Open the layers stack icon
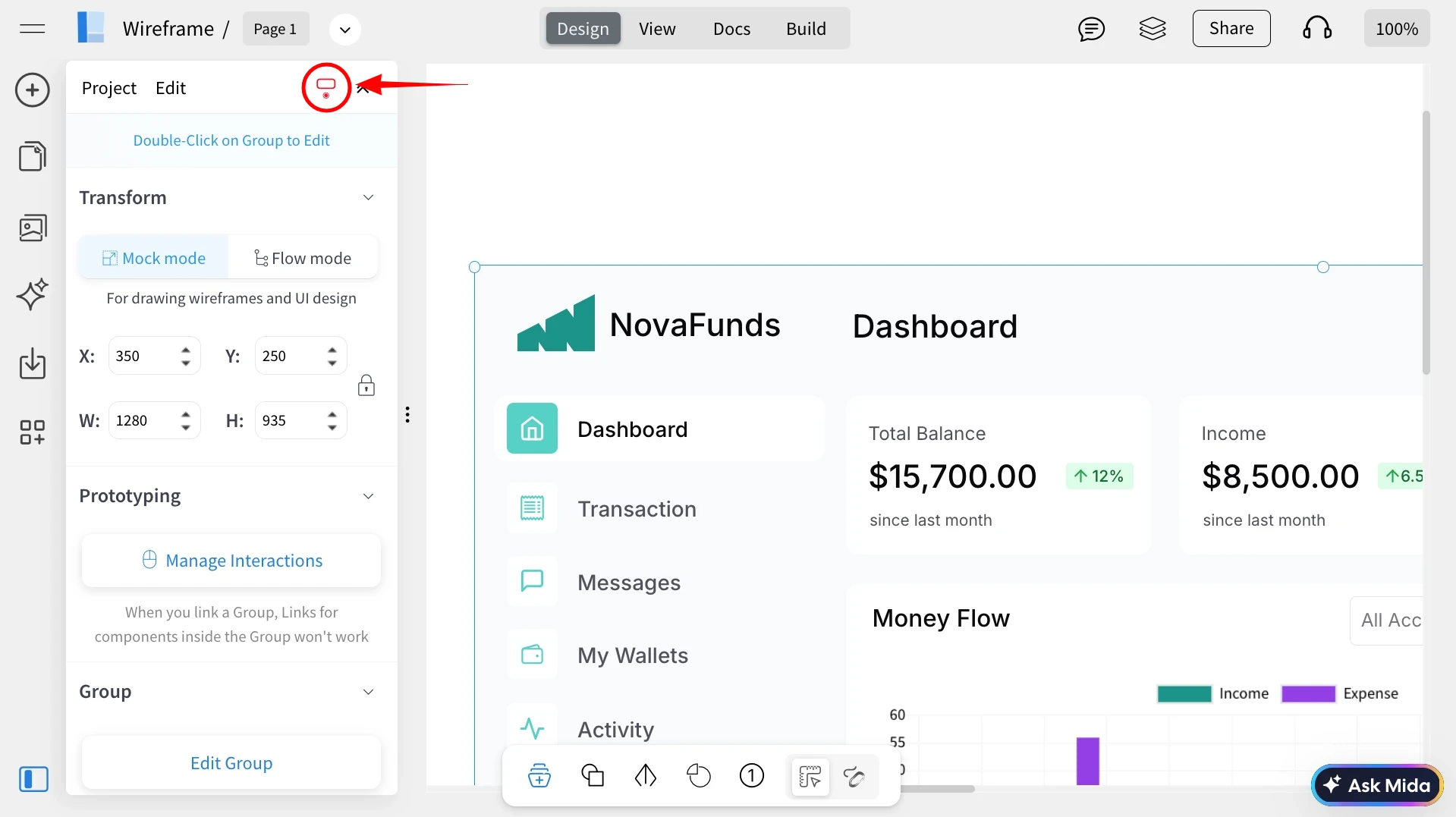Screen dimensions: 1456x817 [x=1153, y=29]
